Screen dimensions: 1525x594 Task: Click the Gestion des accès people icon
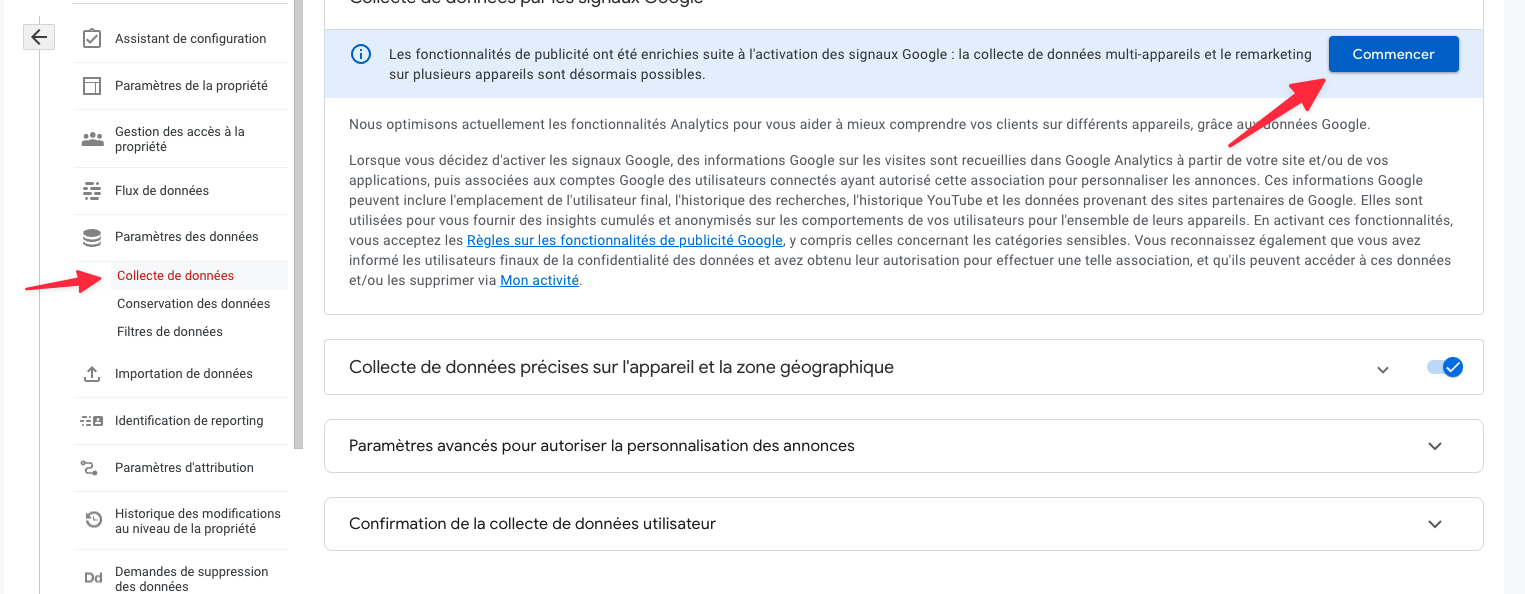92,139
